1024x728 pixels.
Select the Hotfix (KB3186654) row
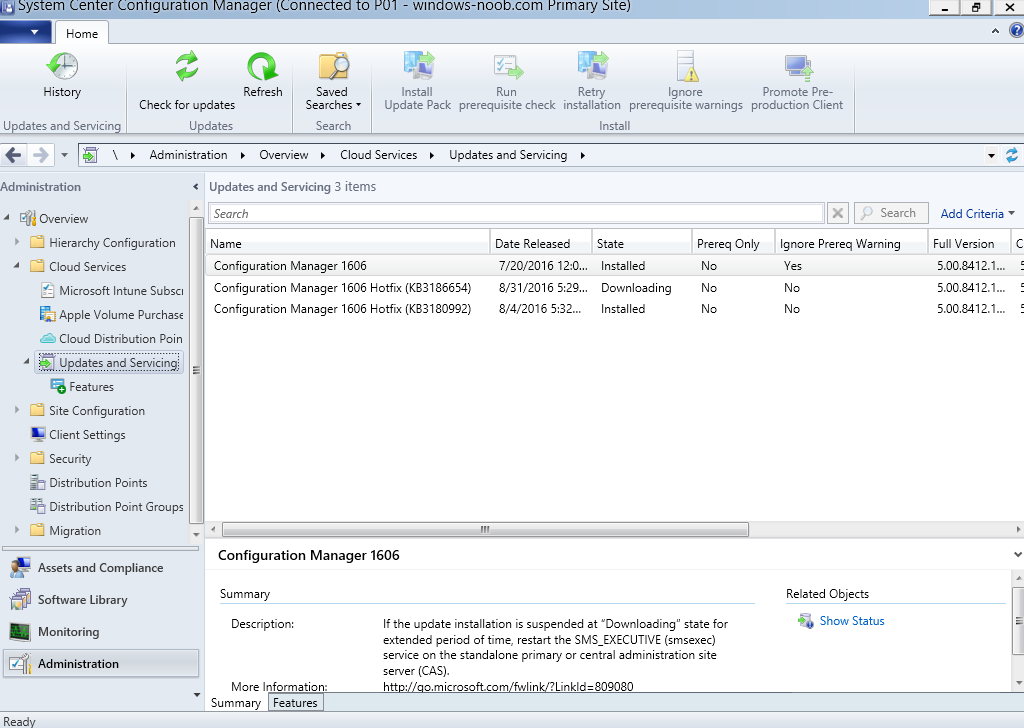click(x=614, y=288)
